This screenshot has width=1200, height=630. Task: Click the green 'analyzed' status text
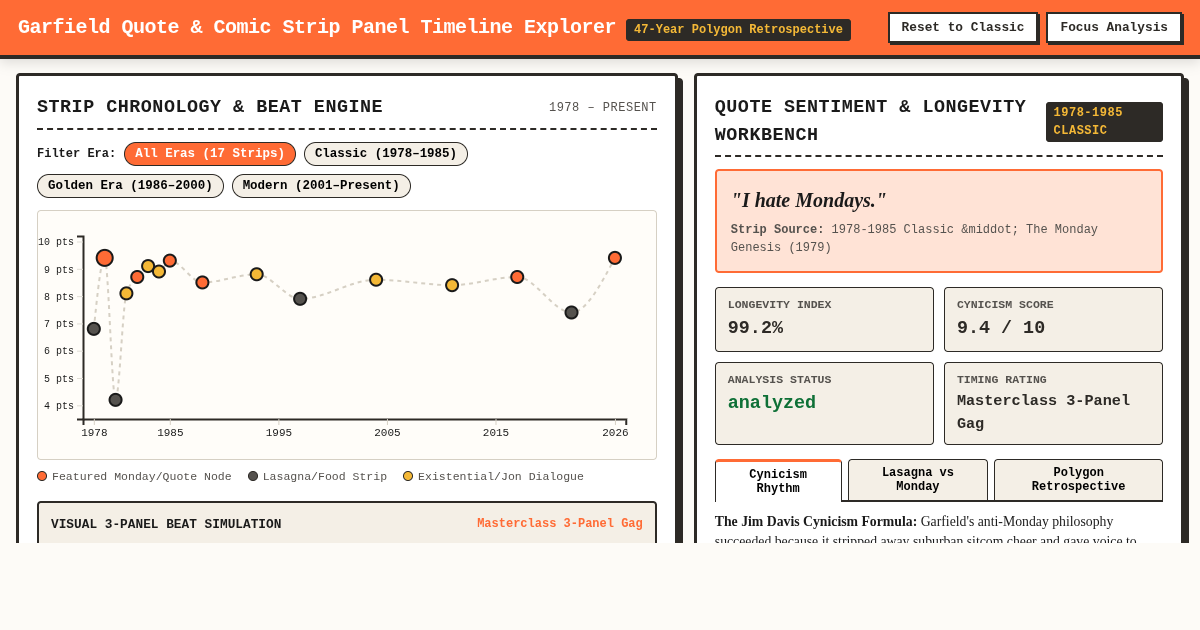(x=772, y=403)
